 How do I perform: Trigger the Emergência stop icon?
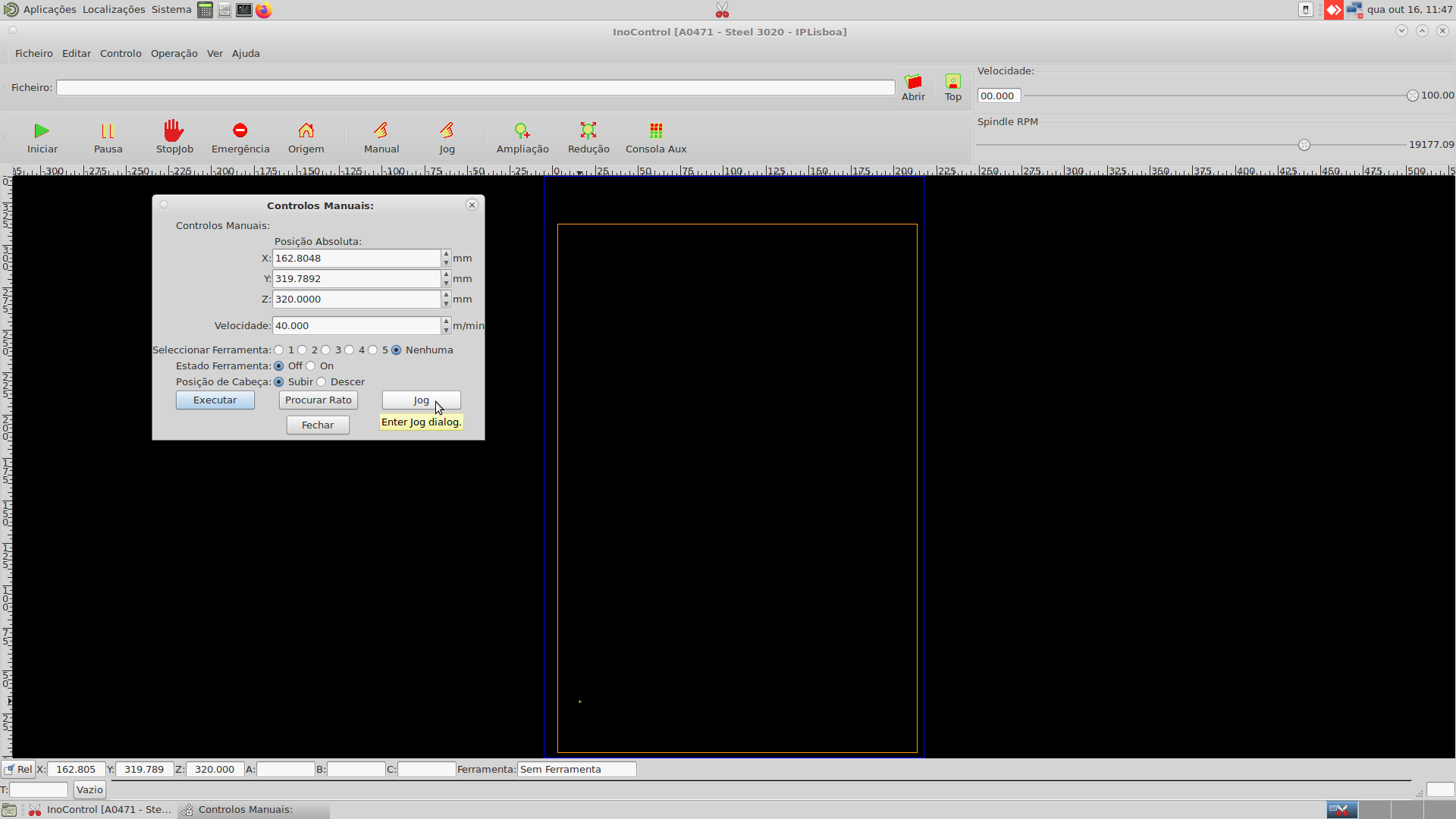(x=240, y=131)
